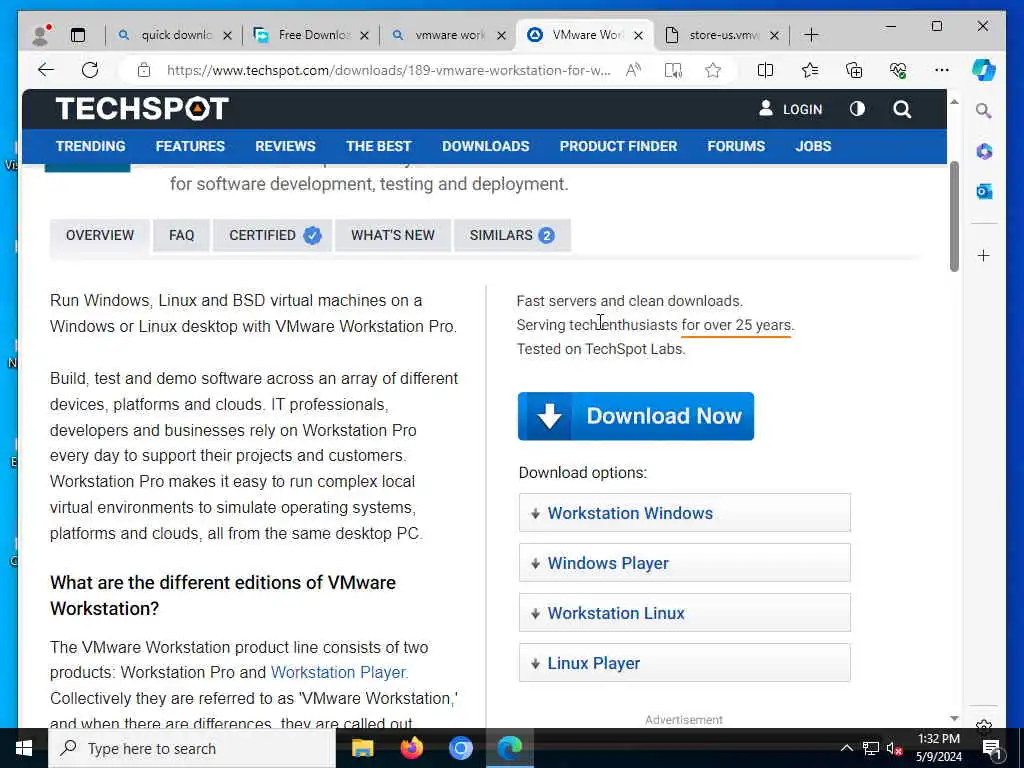Choose the Workstation Linux download option
Viewport: 1024px width, 768px height.
(x=684, y=613)
